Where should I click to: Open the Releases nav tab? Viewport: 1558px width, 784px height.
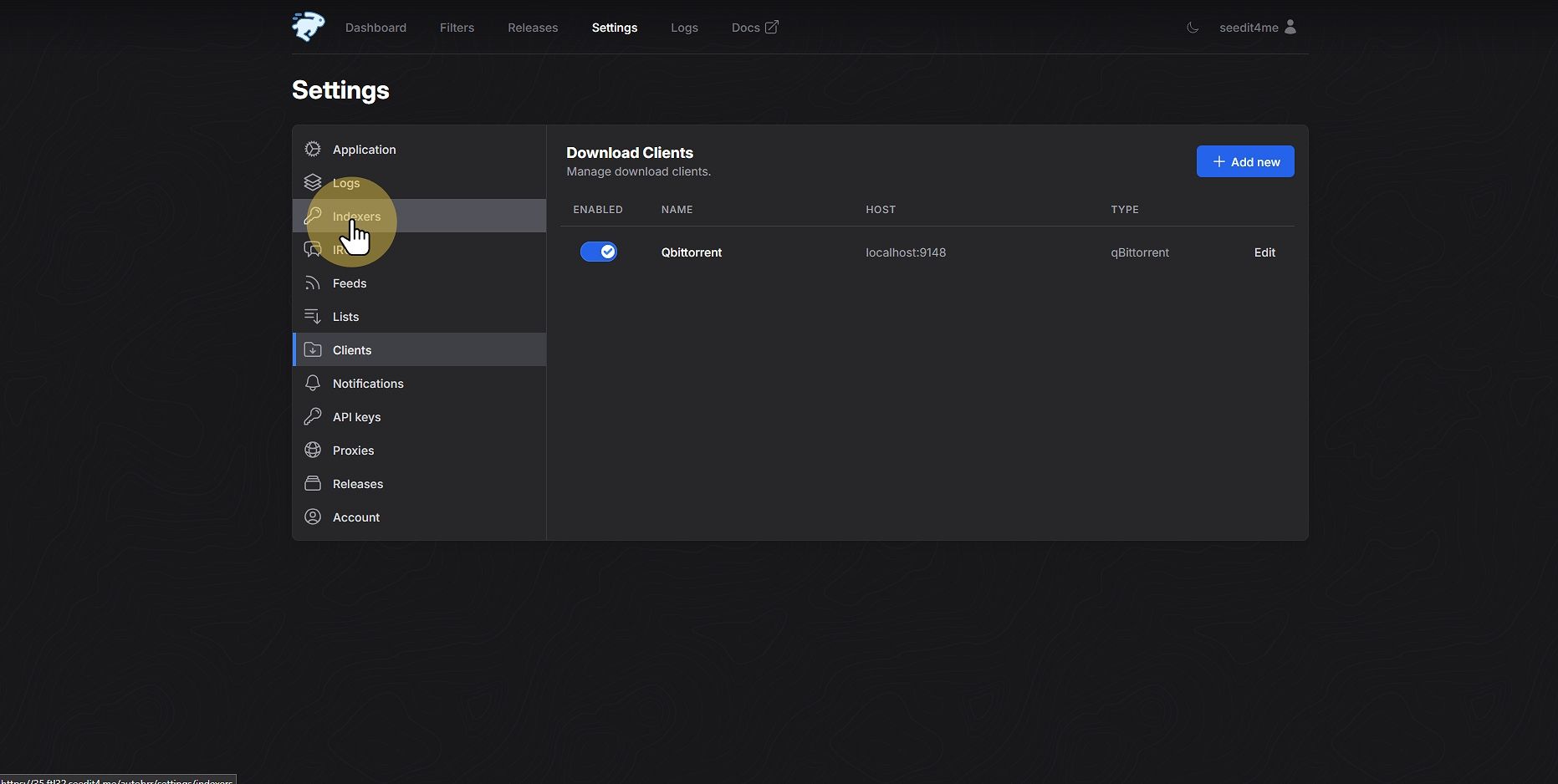[533, 28]
